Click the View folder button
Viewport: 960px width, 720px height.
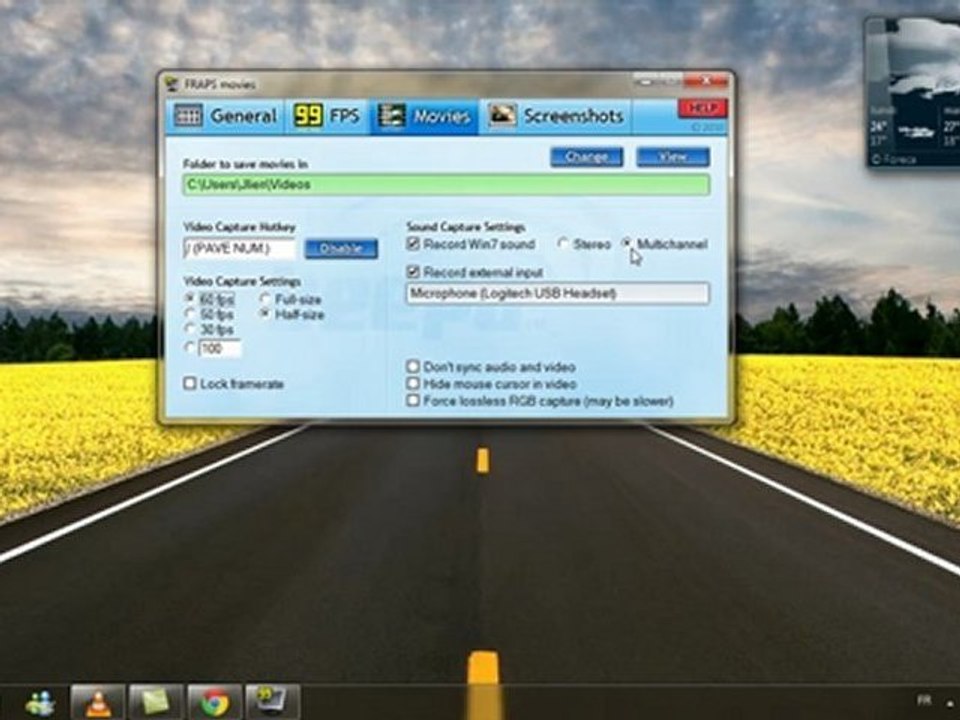673,157
